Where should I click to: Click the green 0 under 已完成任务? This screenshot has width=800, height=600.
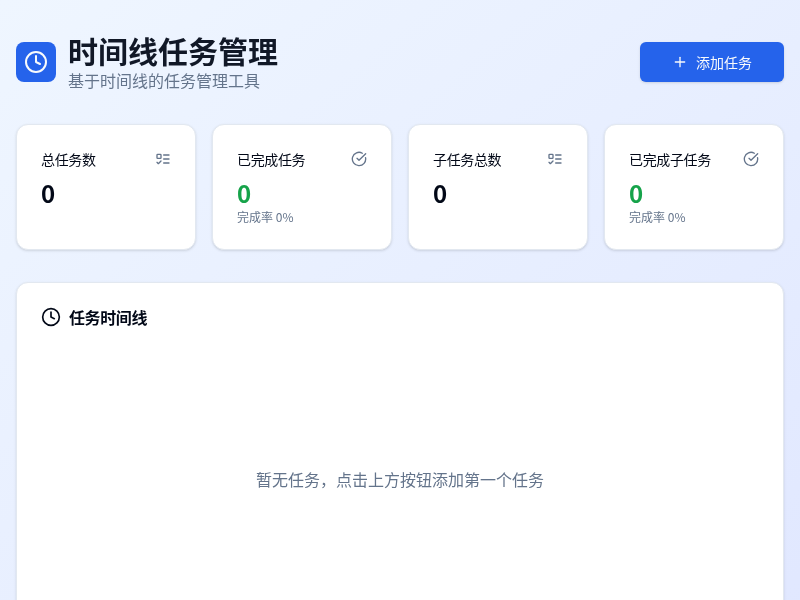(x=244, y=194)
